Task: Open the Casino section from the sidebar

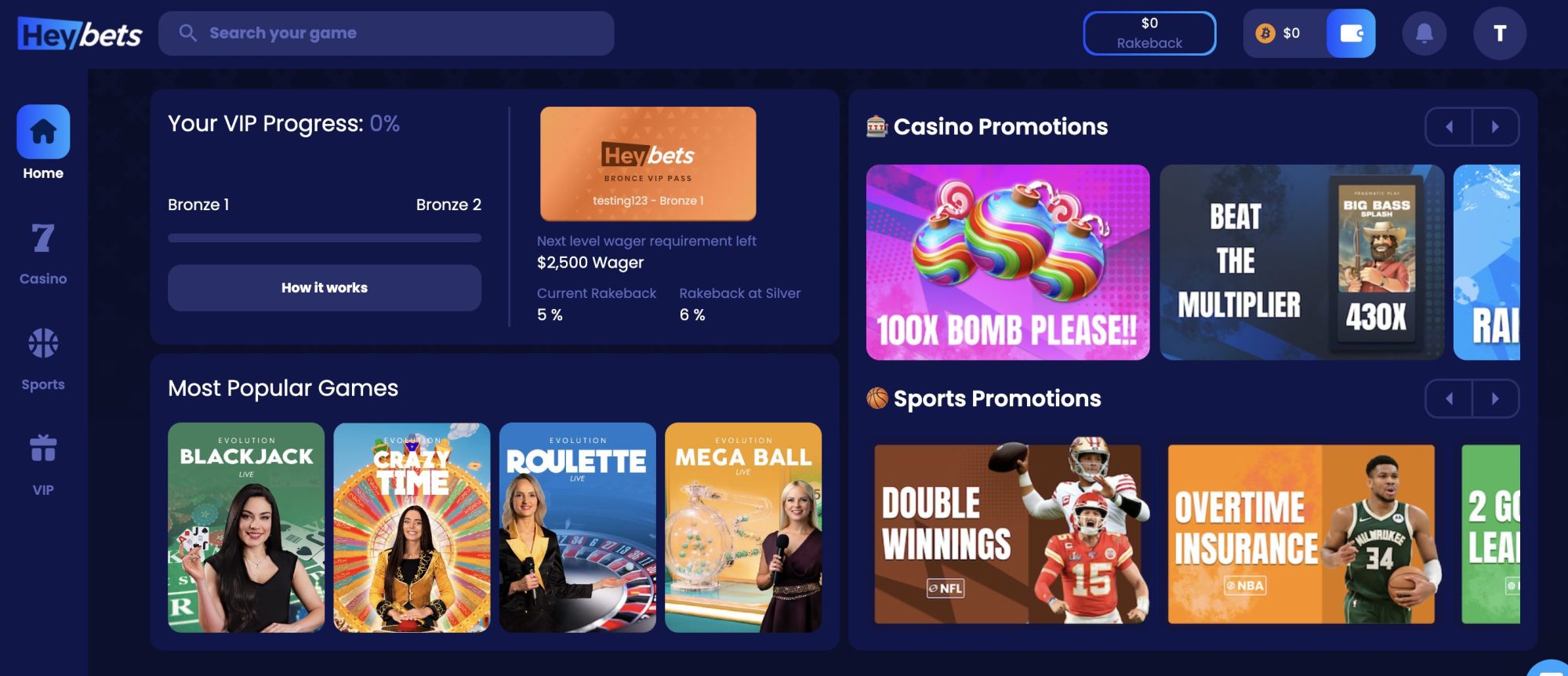Action: coord(43,238)
